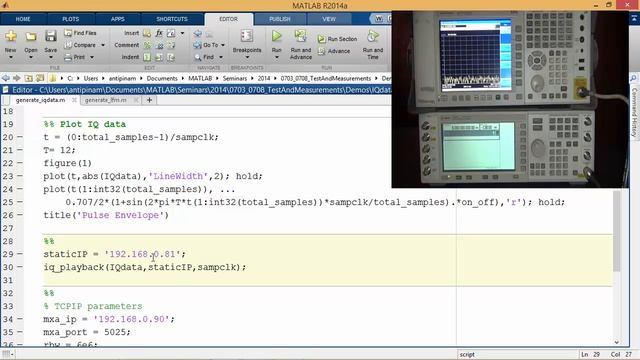Toggle breakpoint dash on line 20
Viewport: 640px width, 360px height.
(20, 137)
